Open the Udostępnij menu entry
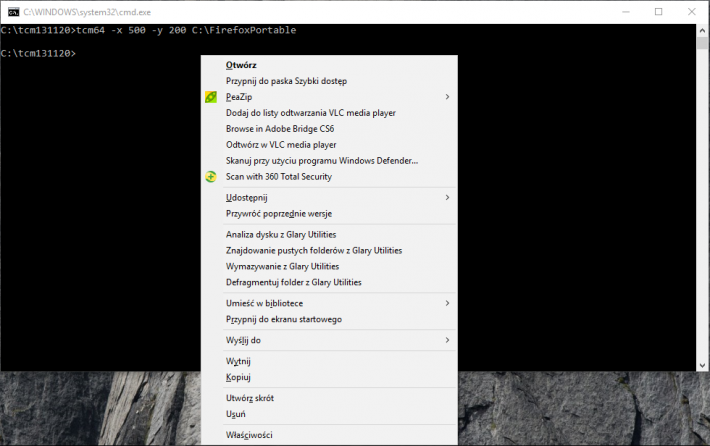The height and width of the screenshot is (446, 710). point(329,197)
